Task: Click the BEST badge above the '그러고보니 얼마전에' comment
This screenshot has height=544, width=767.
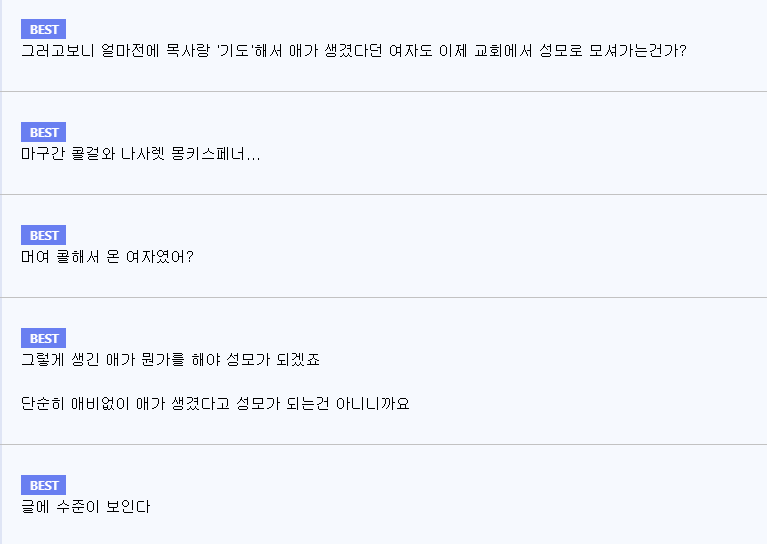Action: (44, 29)
